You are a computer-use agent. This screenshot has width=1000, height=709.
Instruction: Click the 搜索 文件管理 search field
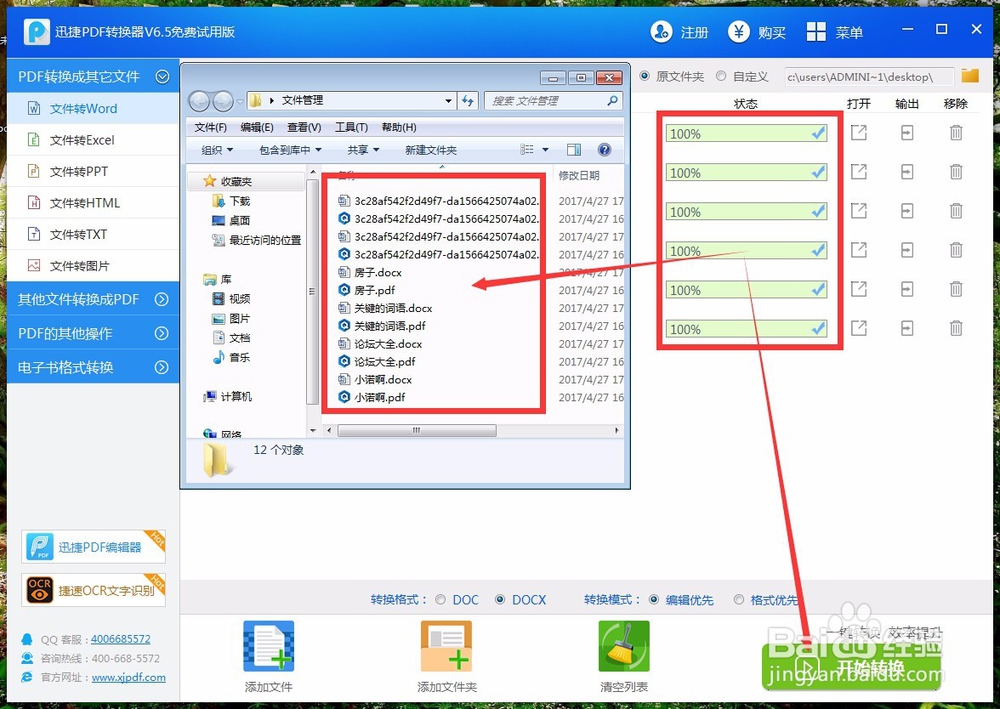[545, 101]
